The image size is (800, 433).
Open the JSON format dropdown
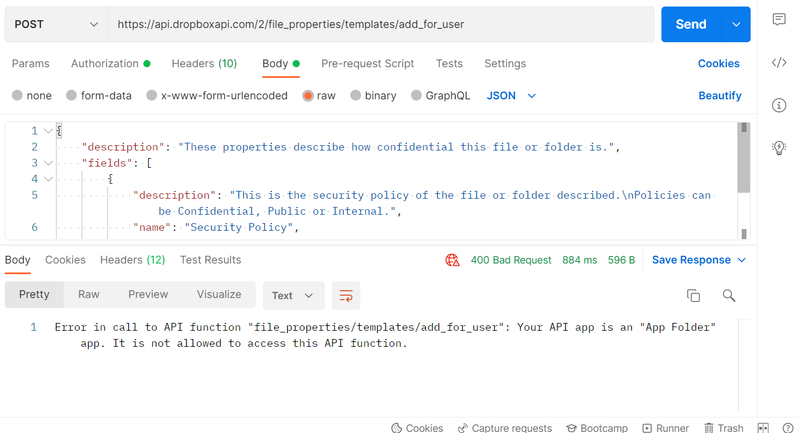511,95
